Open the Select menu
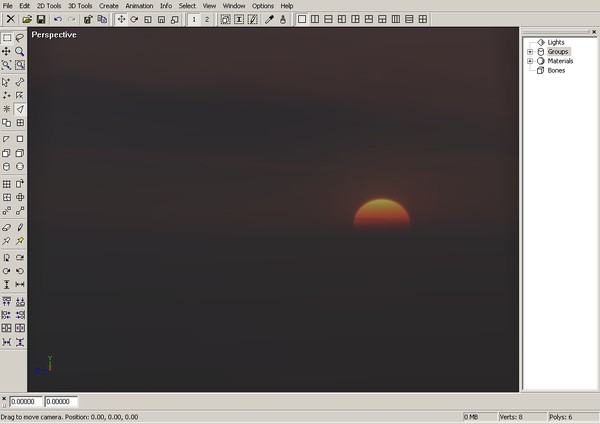 187,6
